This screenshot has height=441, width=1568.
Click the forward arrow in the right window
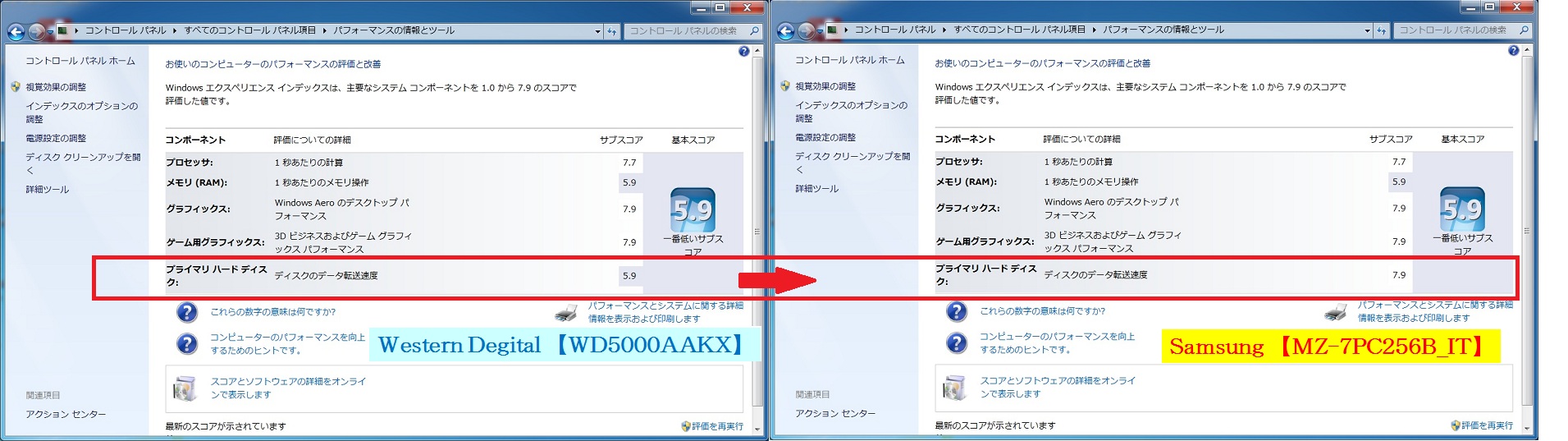(806, 31)
